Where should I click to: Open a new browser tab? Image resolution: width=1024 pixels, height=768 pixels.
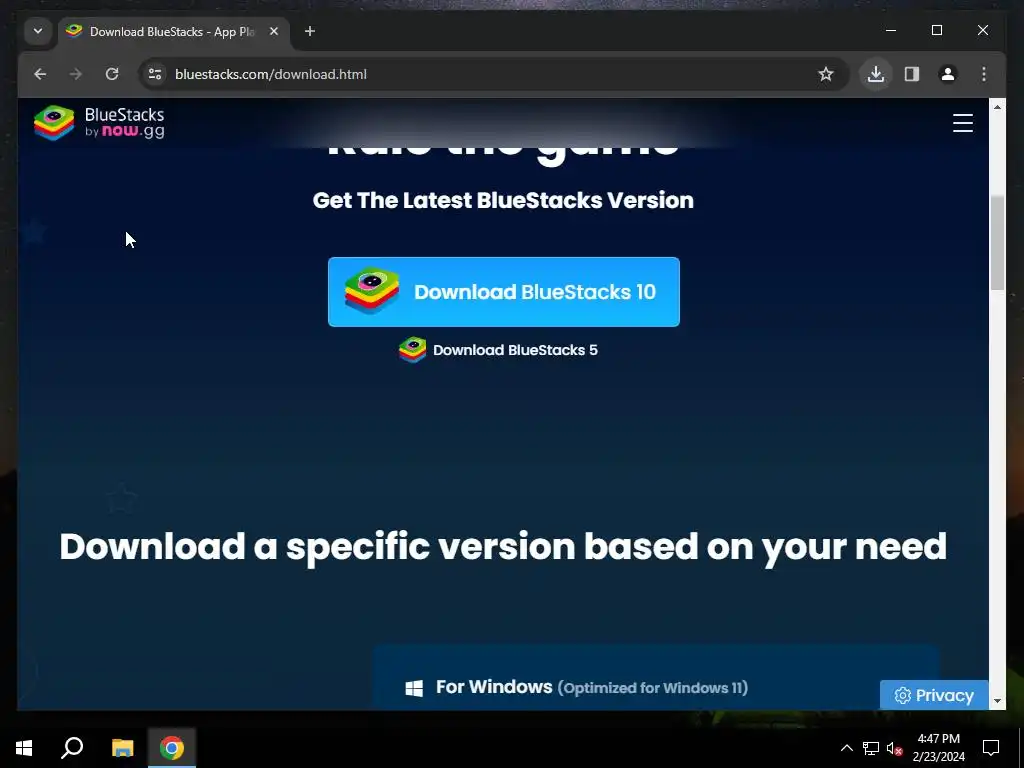[x=310, y=31]
